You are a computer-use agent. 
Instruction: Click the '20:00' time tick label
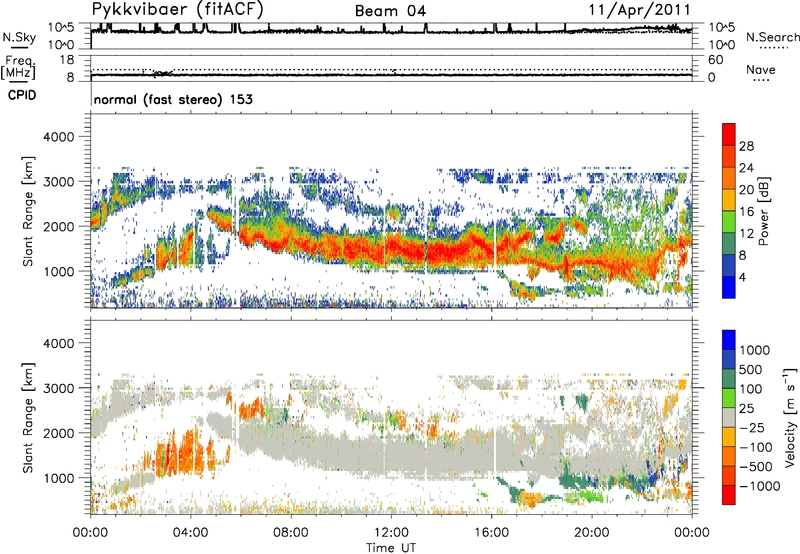pos(592,533)
